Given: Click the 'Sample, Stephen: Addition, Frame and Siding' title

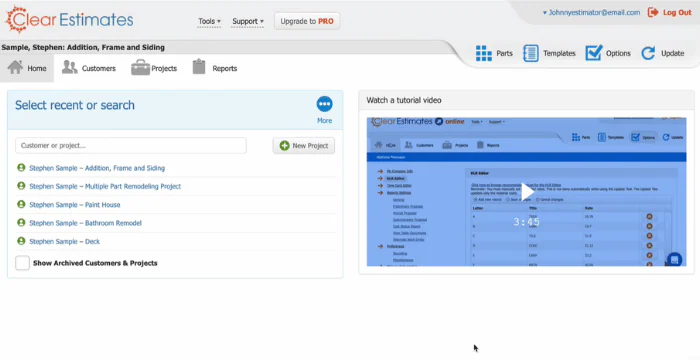Looking at the screenshot, I should (83, 47).
